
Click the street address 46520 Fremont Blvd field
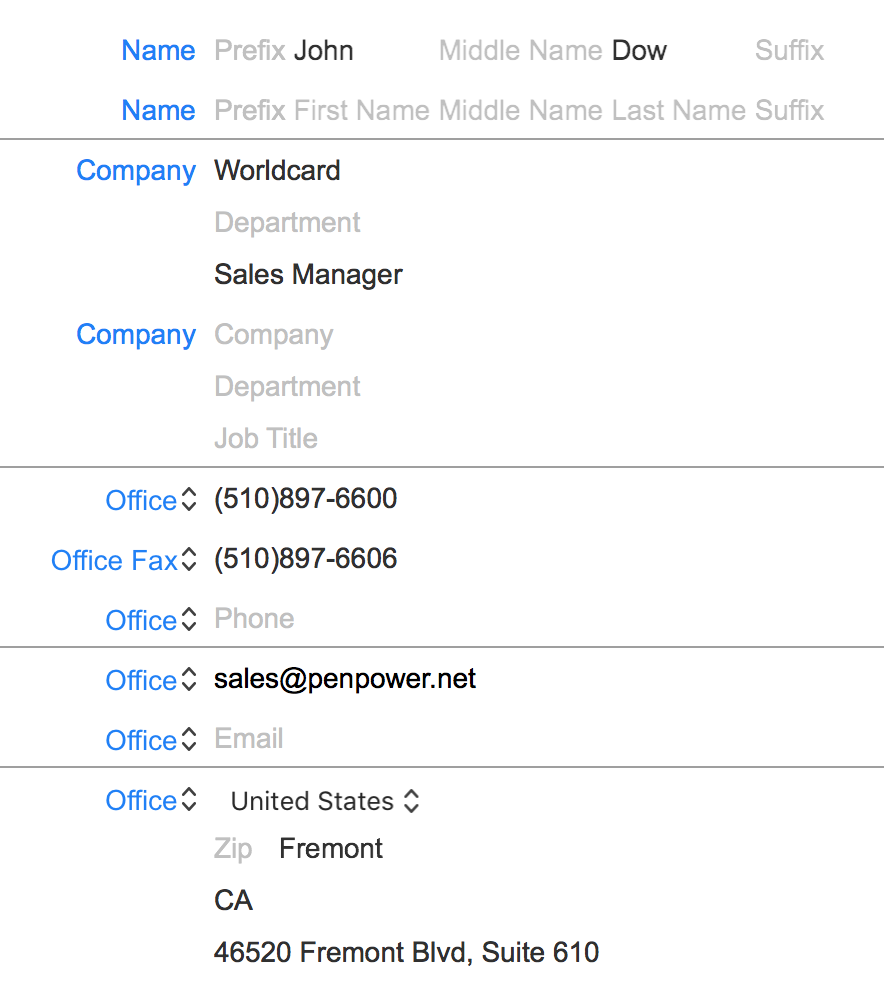point(406,952)
